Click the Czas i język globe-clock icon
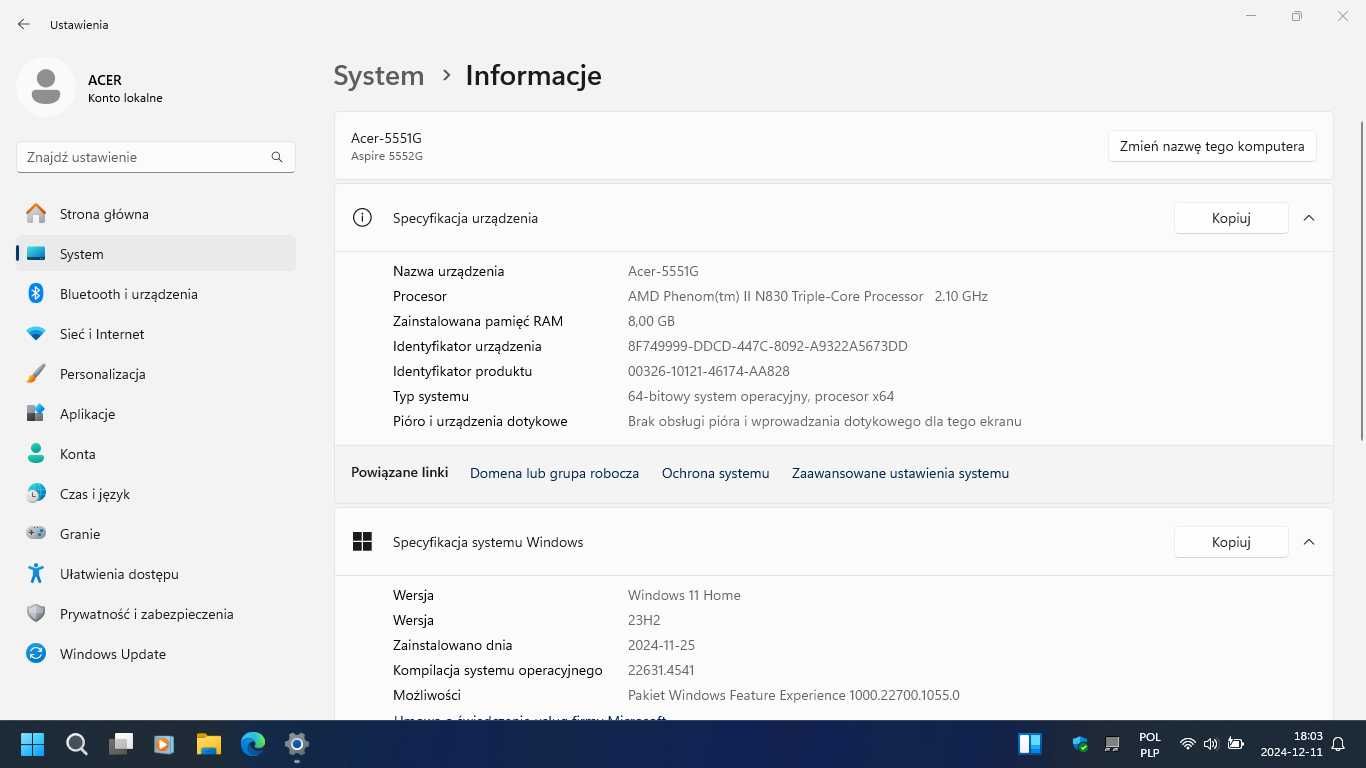This screenshot has width=1366, height=768. click(x=36, y=493)
